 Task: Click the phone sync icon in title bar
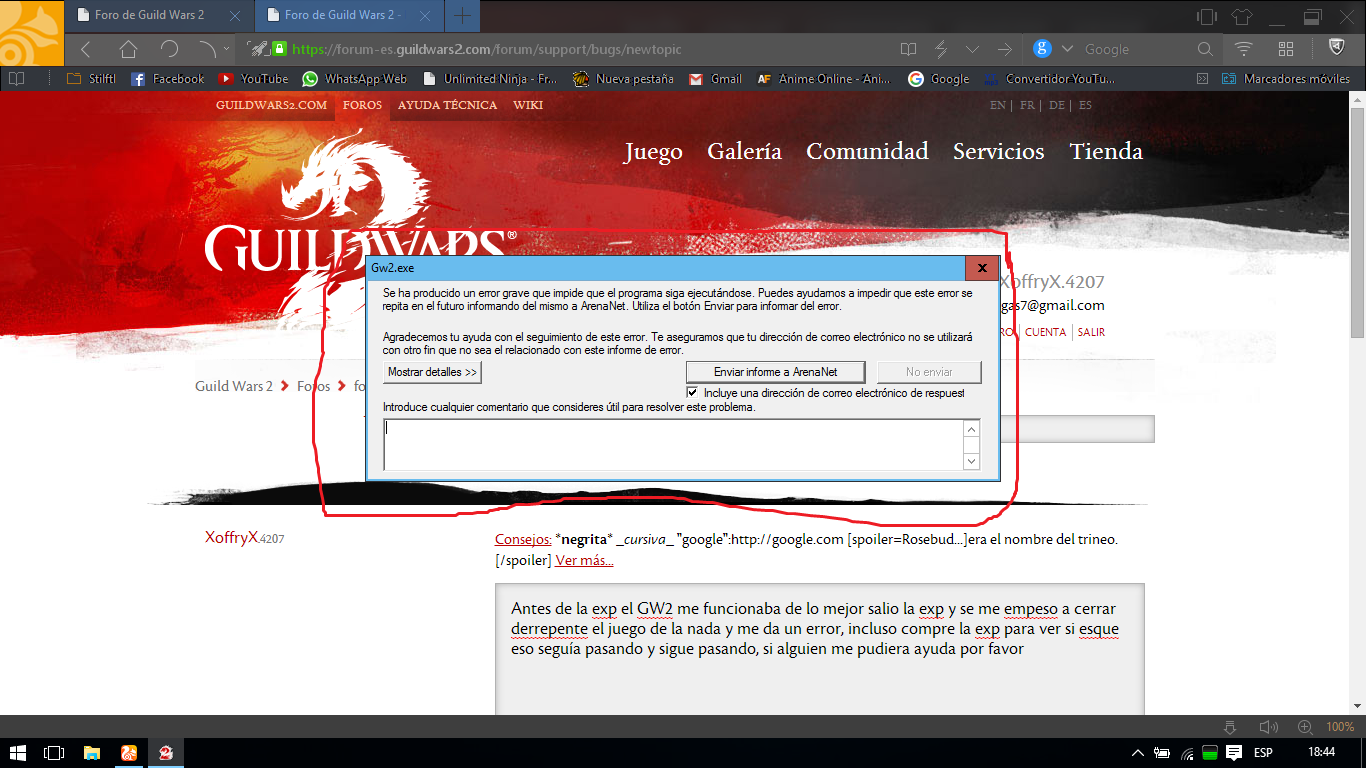[1206, 16]
